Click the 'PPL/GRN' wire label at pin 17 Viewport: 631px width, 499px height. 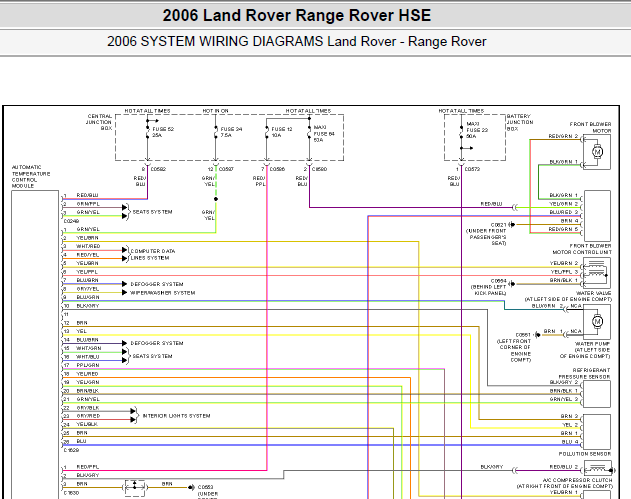(88, 365)
